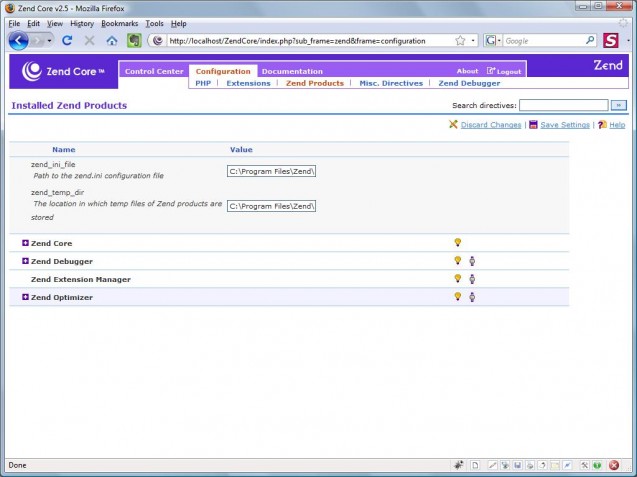Open the back/forward history dropdown arrow
The width and height of the screenshot is (637, 477).
50,41
